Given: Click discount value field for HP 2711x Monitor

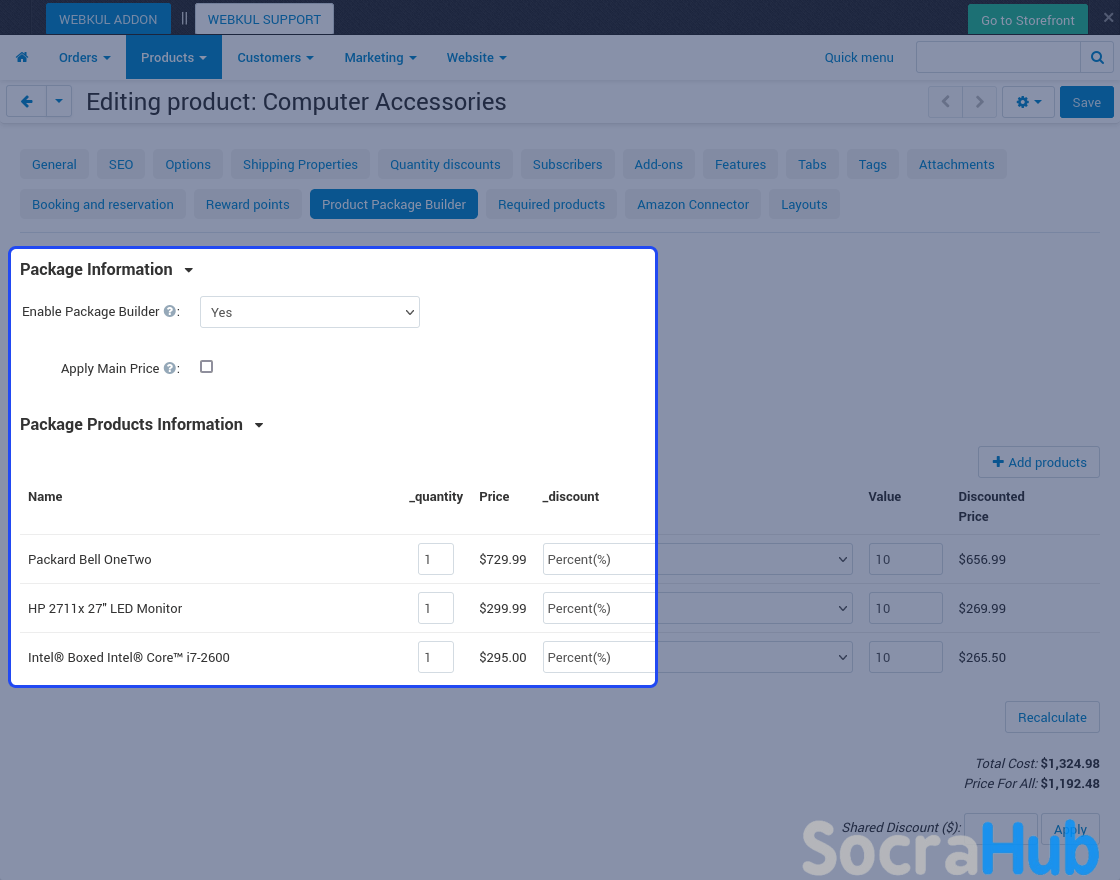Looking at the screenshot, I should [x=906, y=609].
